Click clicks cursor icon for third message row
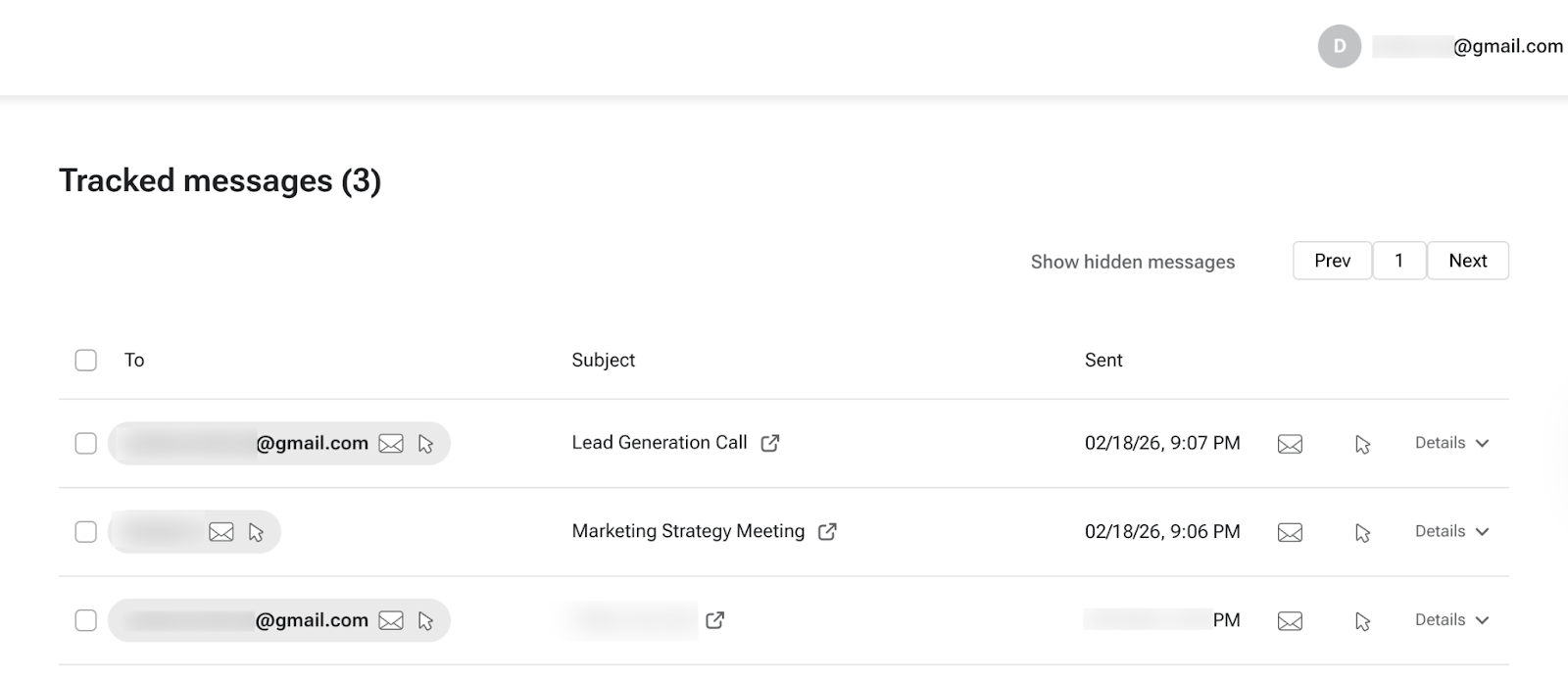 coord(1363,620)
